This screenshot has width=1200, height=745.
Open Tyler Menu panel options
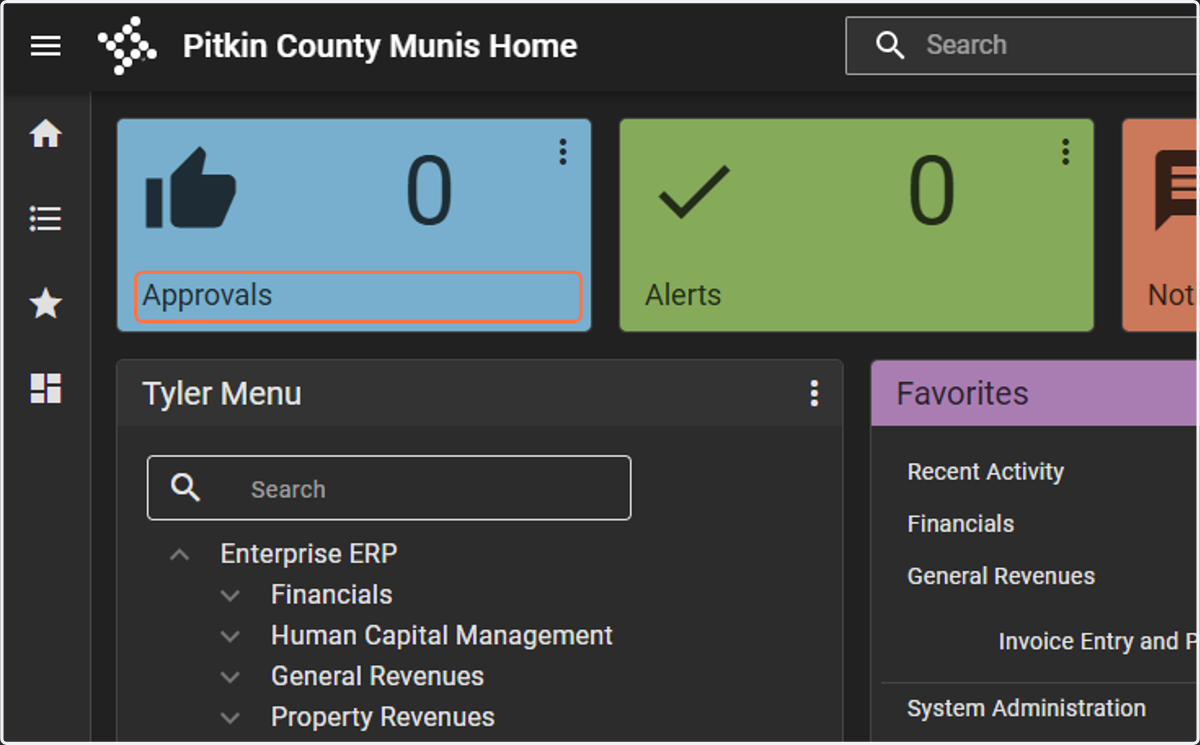pyautogui.click(x=814, y=394)
